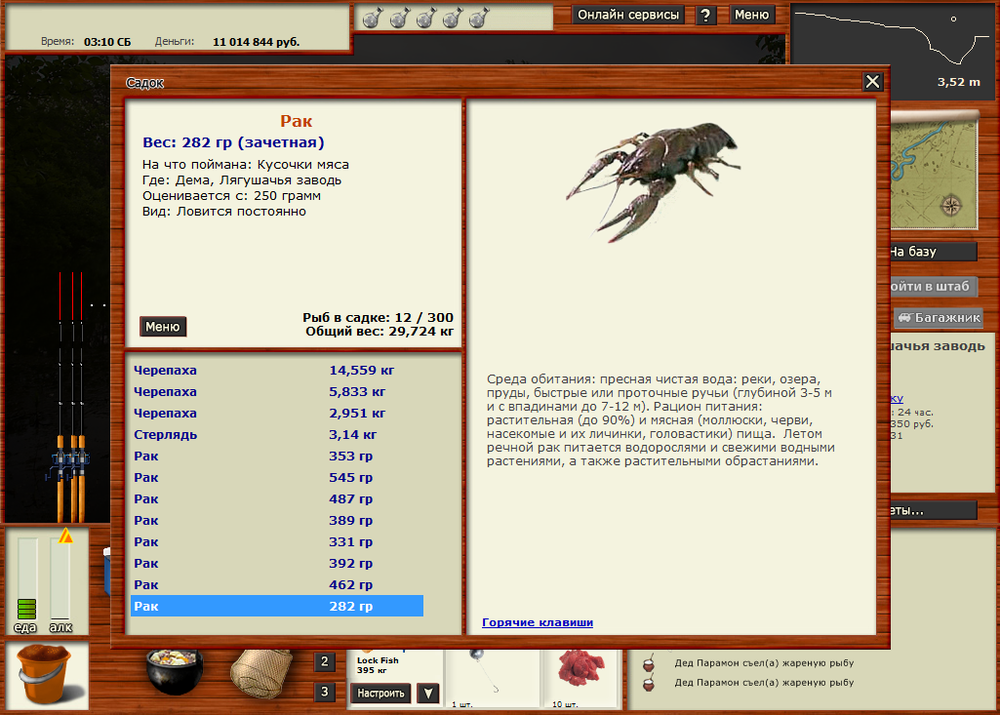Open the Меню button in keepnet panel
This screenshot has width=1000, height=715.
click(x=162, y=327)
